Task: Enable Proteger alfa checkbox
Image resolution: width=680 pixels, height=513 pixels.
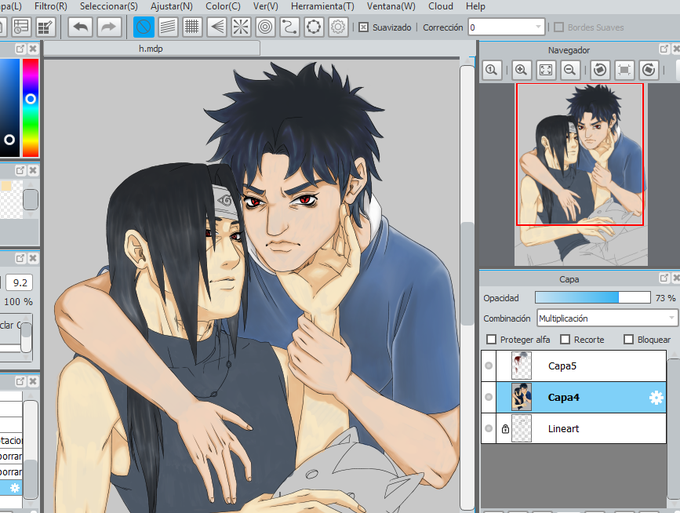Action: [x=491, y=339]
